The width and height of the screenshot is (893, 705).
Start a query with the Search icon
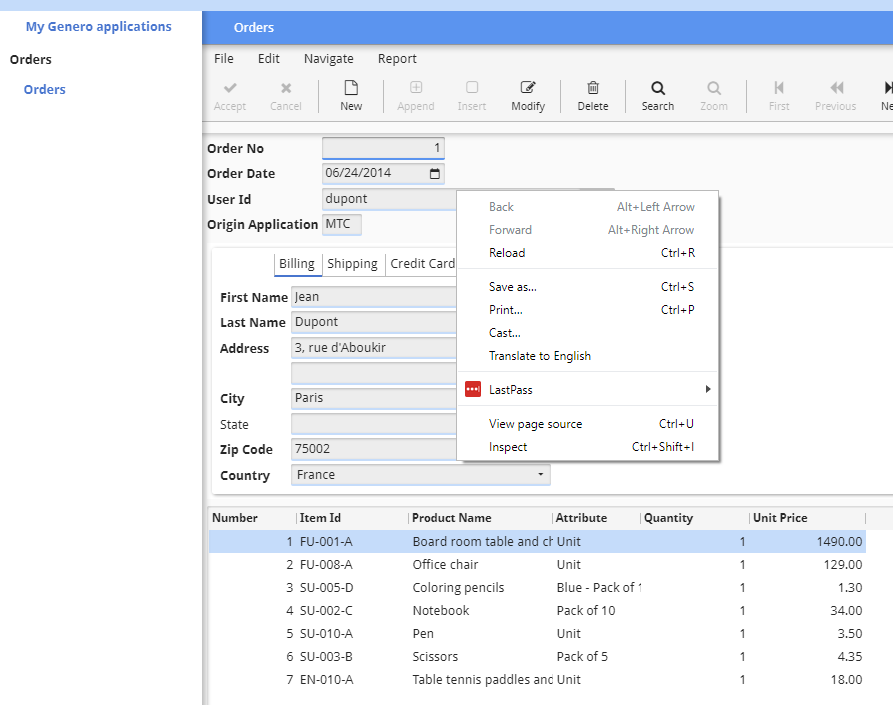click(x=657, y=96)
